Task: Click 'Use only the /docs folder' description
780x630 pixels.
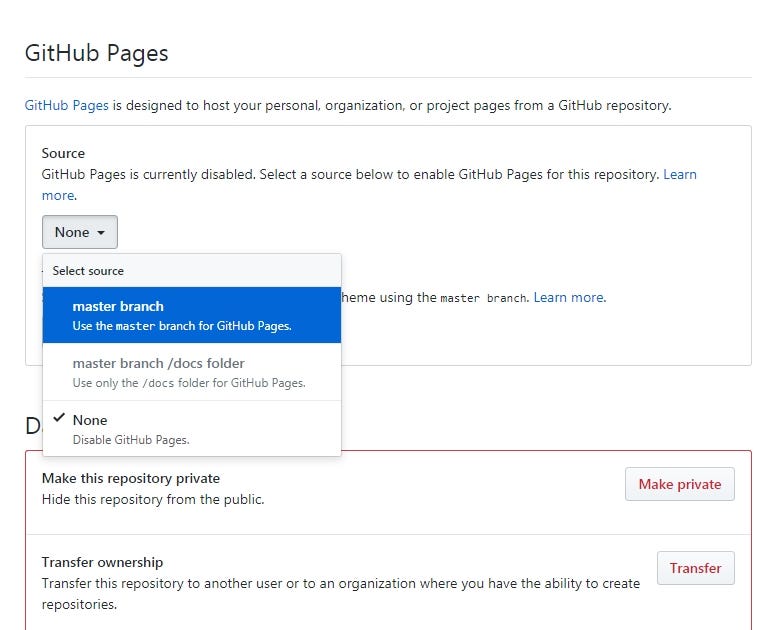Action: pos(189,383)
